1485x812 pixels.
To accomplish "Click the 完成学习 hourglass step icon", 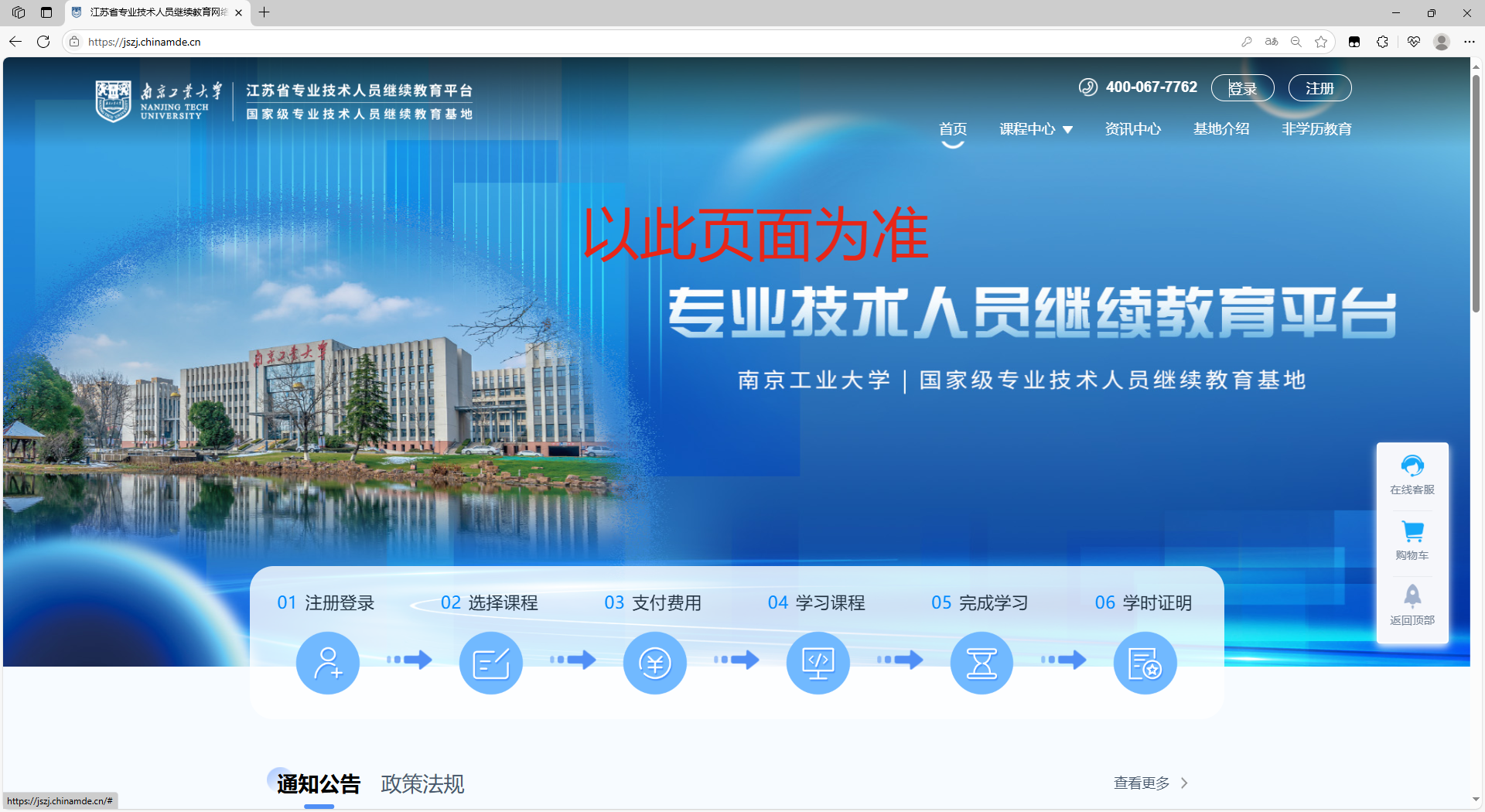I will [x=981, y=663].
